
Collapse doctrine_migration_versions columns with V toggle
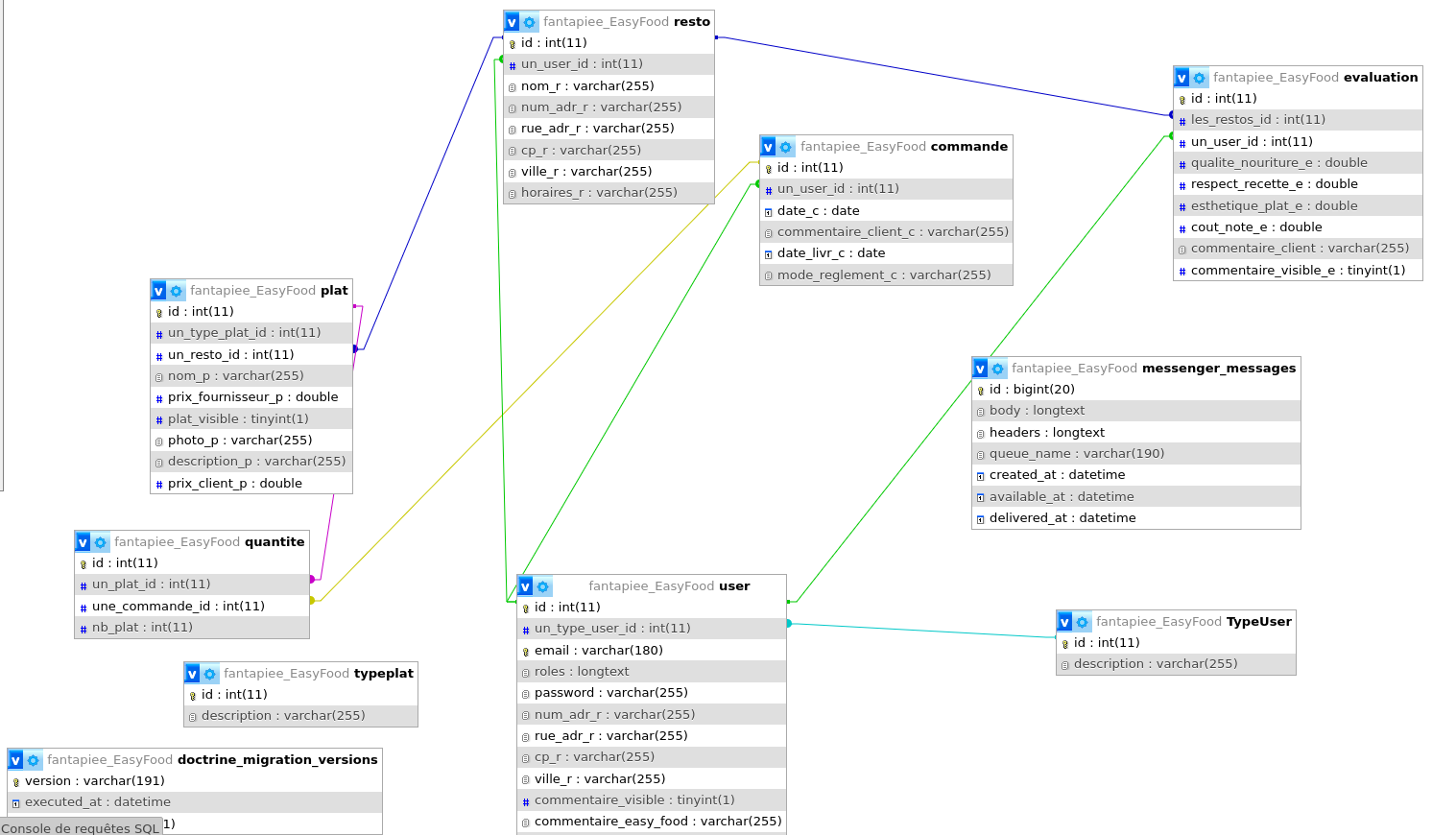(x=15, y=760)
